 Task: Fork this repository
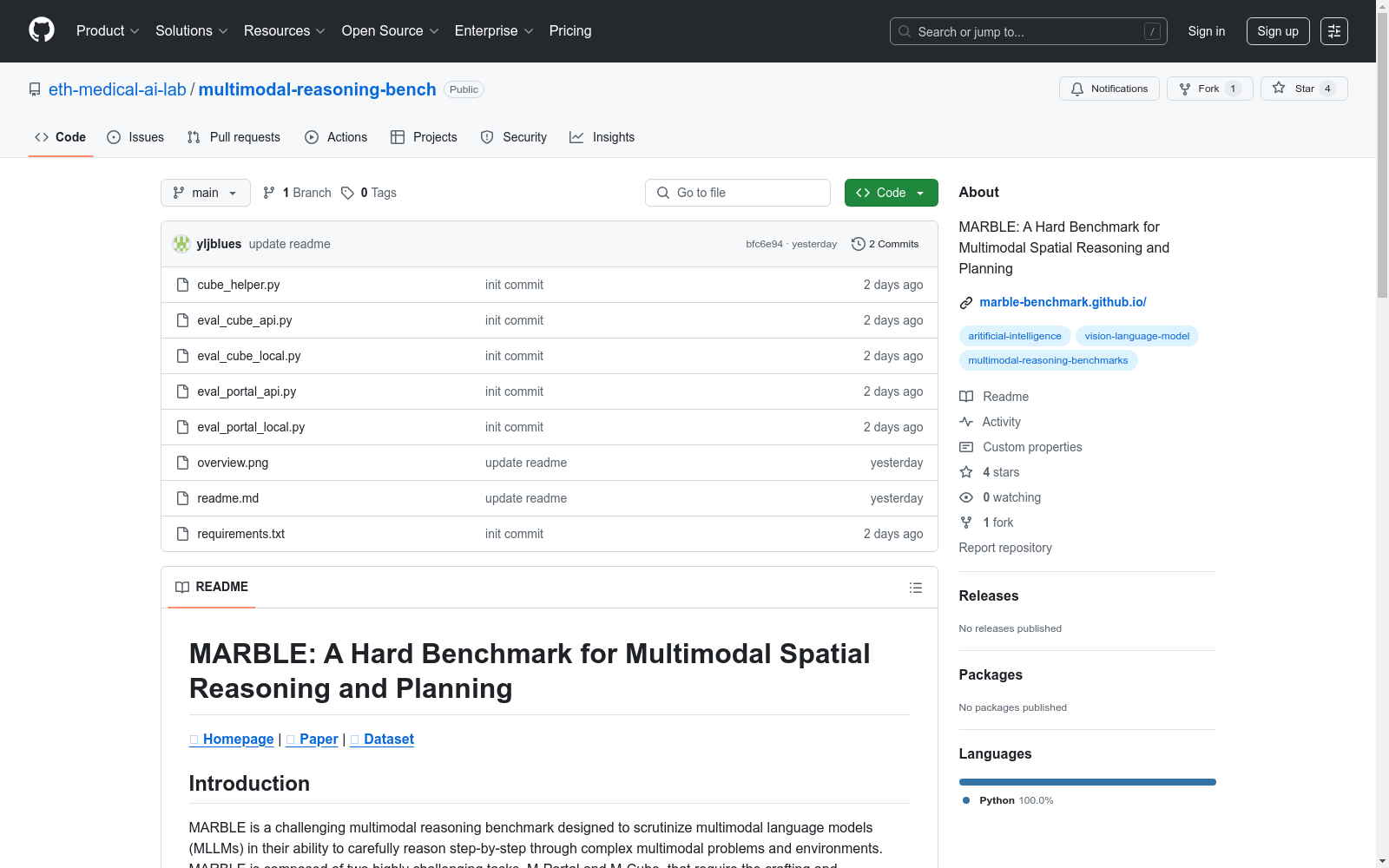point(1209,89)
